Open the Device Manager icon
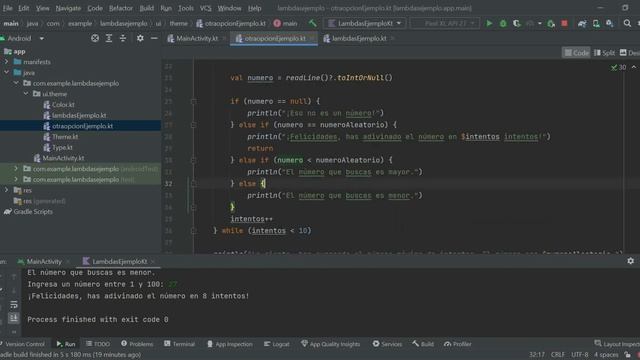This screenshot has width=640, height=360. 596,24
